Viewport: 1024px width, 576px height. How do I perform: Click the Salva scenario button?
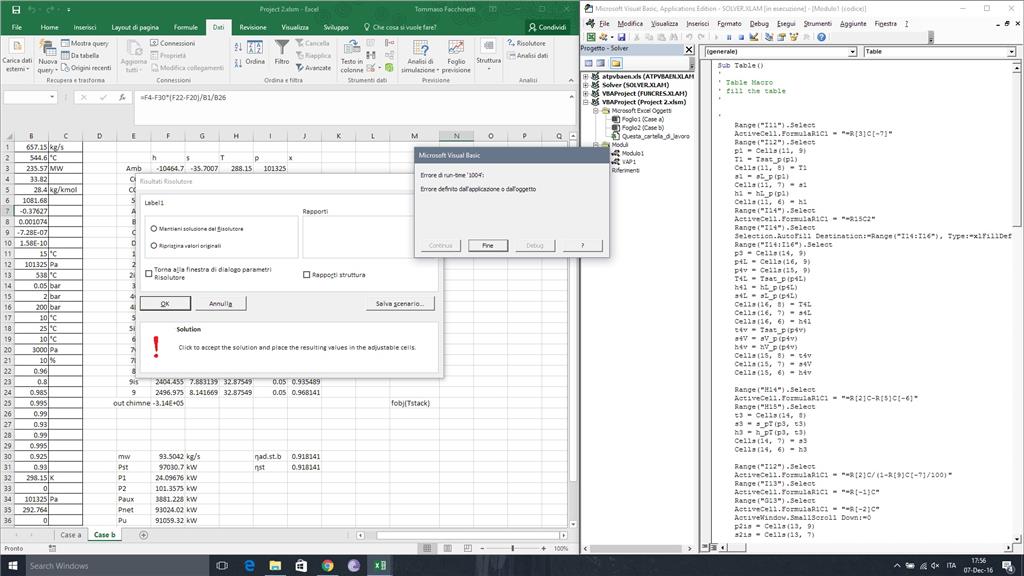(400, 304)
